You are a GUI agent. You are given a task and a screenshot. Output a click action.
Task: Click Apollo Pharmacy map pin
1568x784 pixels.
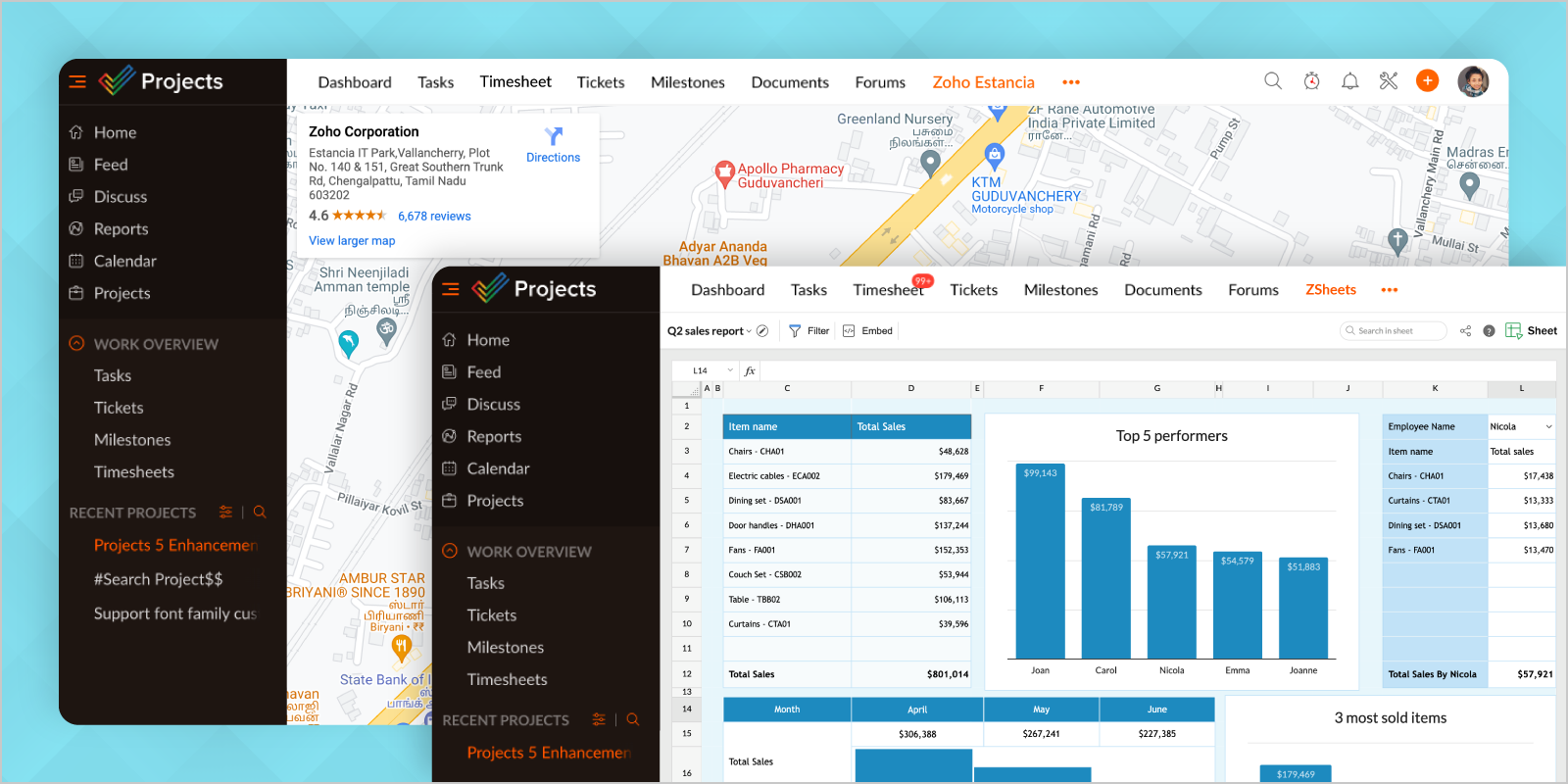[724, 173]
